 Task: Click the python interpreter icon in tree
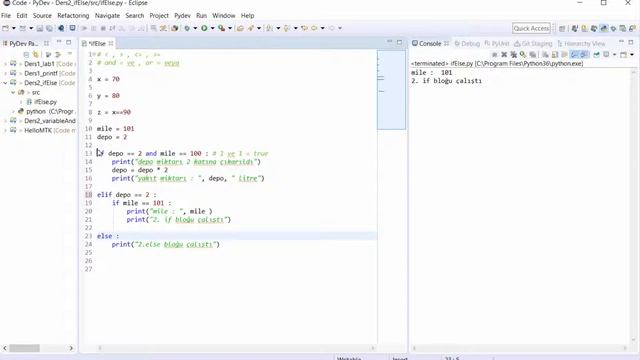[21, 111]
